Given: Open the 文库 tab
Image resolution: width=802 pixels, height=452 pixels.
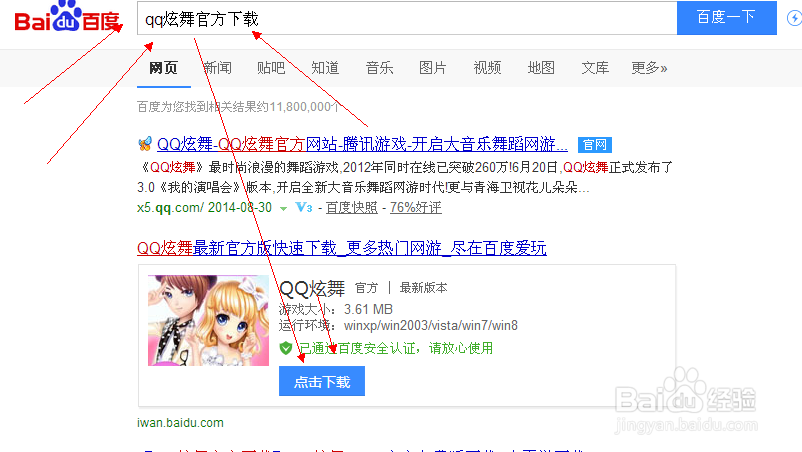Looking at the screenshot, I should [x=595, y=68].
